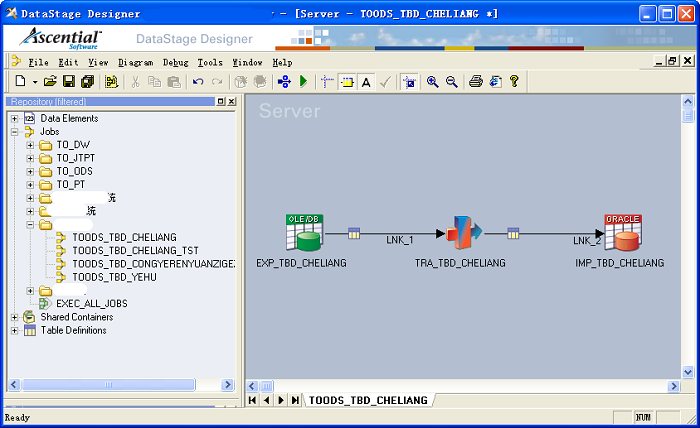Open the View menu
This screenshot has width=700, height=428.
[x=98, y=62]
